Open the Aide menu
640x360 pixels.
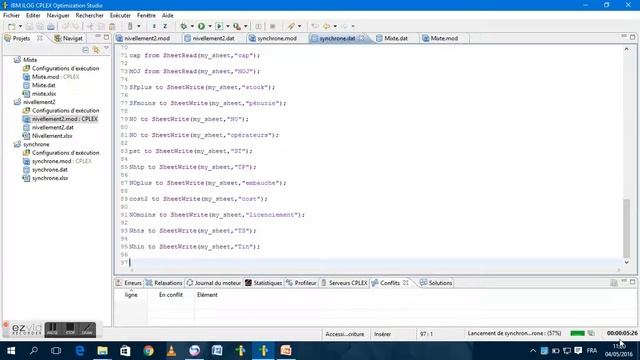[x=168, y=15]
